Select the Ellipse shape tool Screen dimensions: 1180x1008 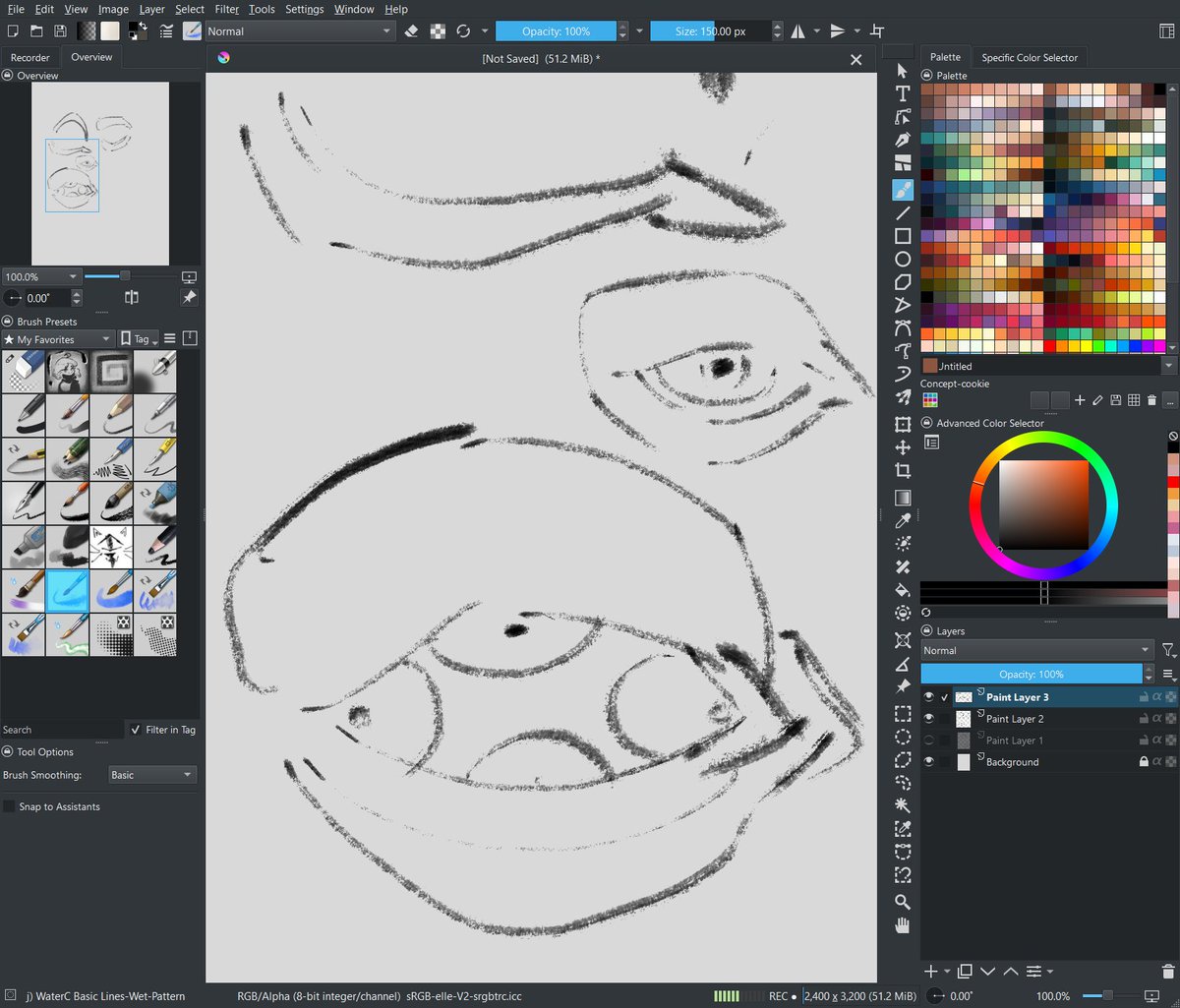pyautogui.click(x=903, y=260)
